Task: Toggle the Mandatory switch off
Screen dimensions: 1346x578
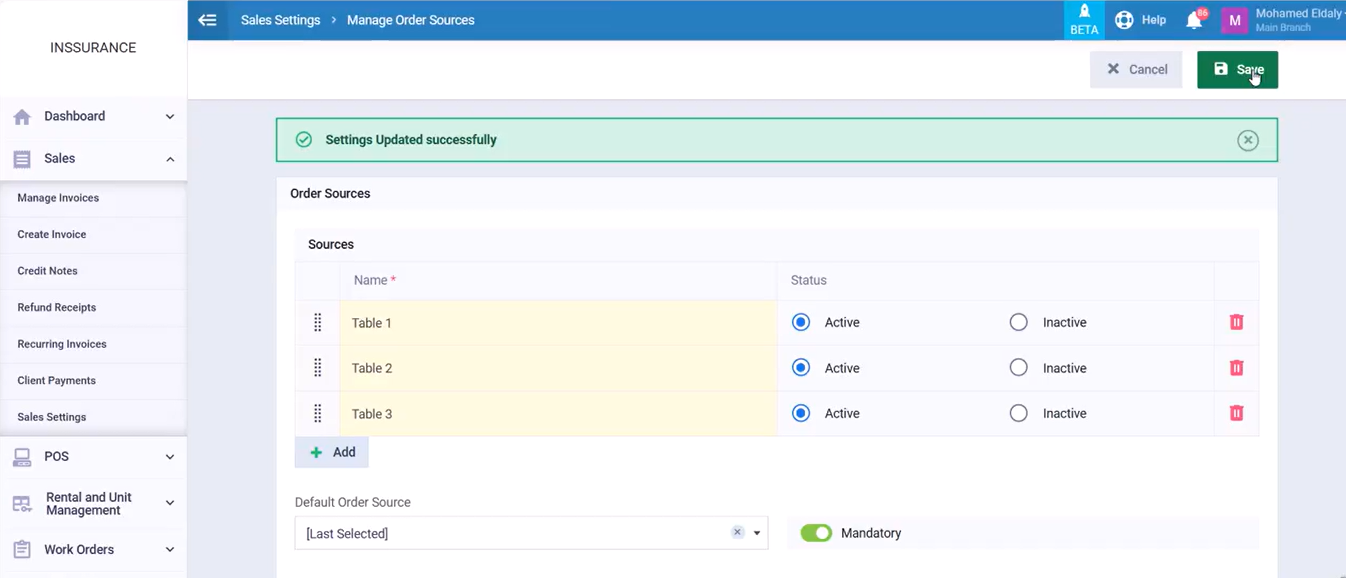Action: tap(816, 533)
